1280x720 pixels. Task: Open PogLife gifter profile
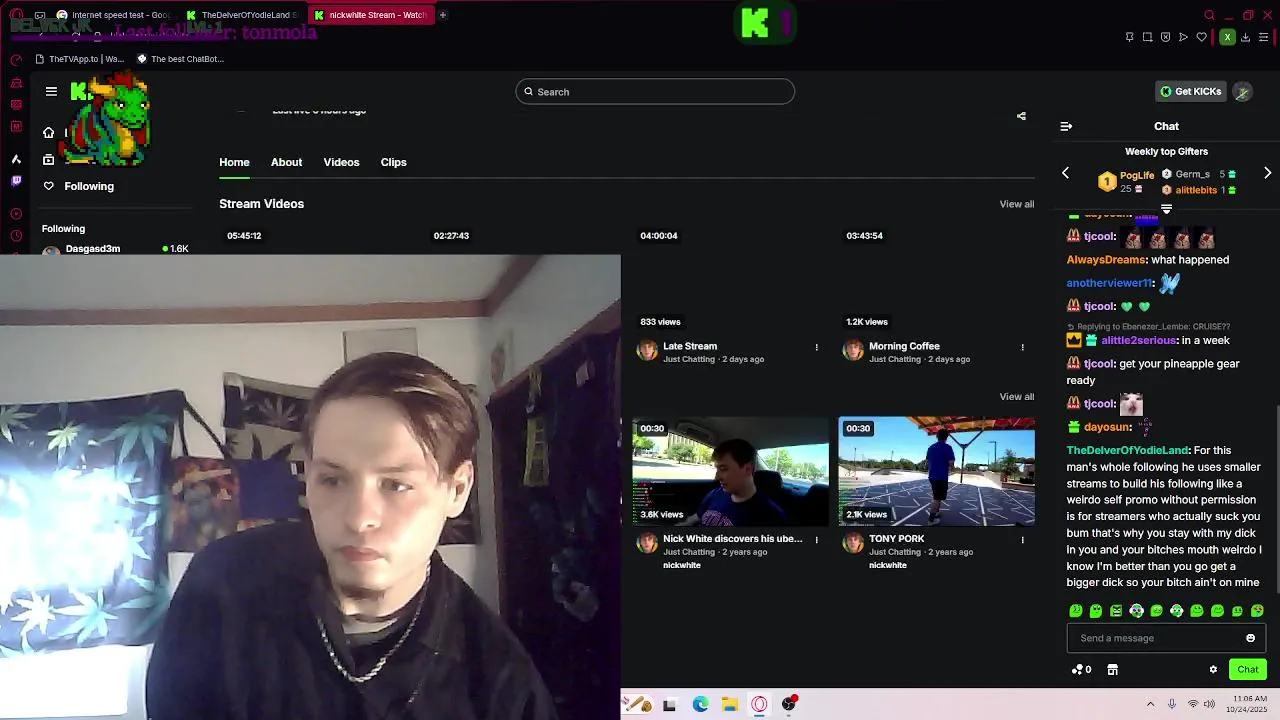click(1137, 175)
